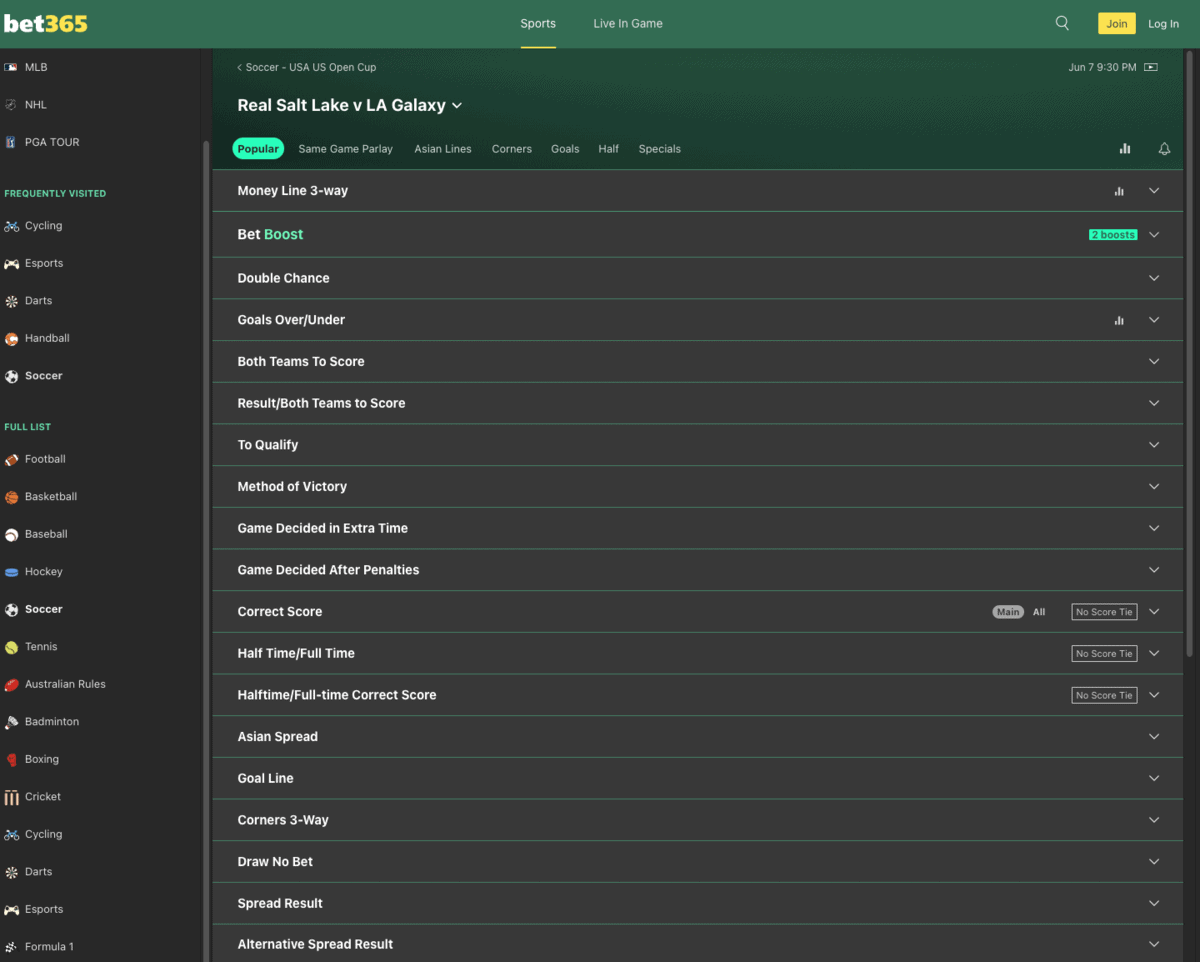This screenshot has width=1200, height=962.
Task: Expand the Bet Boost section
Action: point(1154,235)
